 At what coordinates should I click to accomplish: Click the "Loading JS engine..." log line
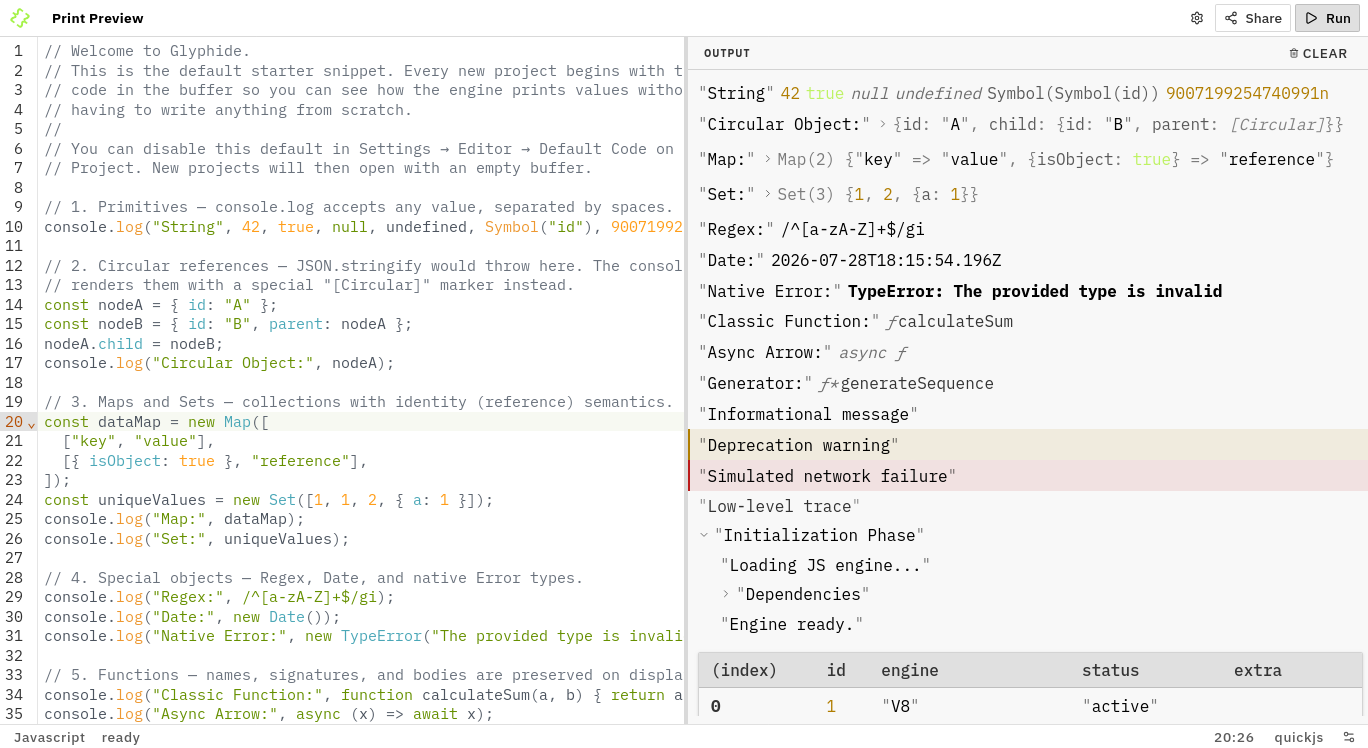[x=825, y=565]
